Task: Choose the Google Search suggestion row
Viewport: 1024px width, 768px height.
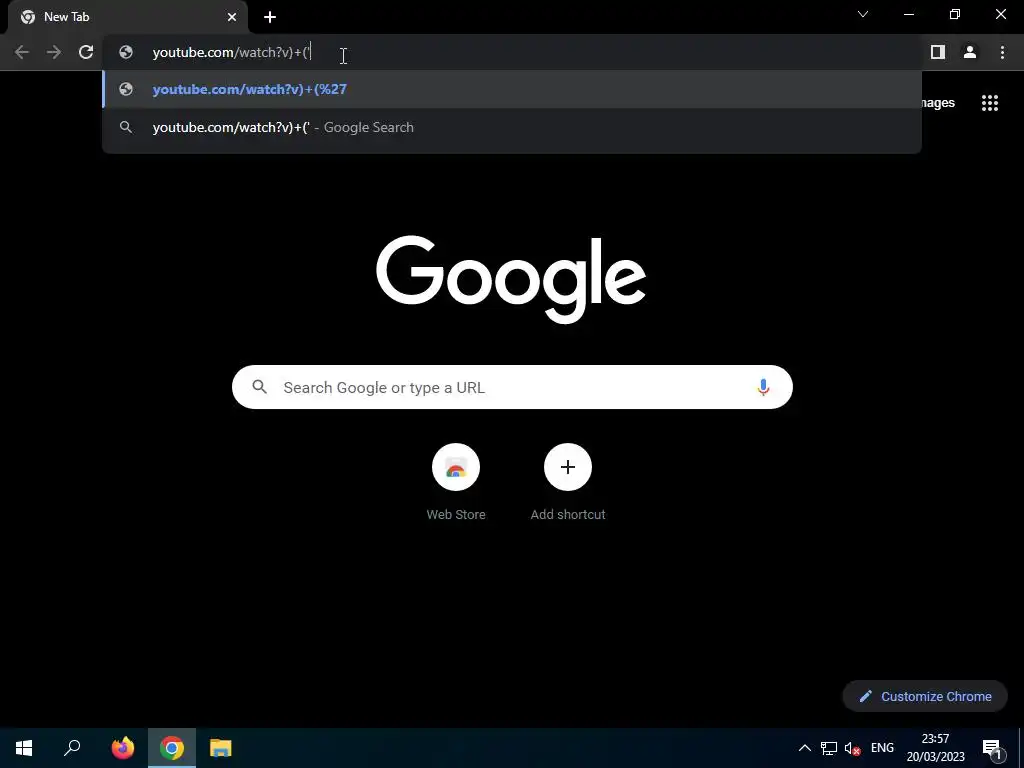Action: click(512, 127)
